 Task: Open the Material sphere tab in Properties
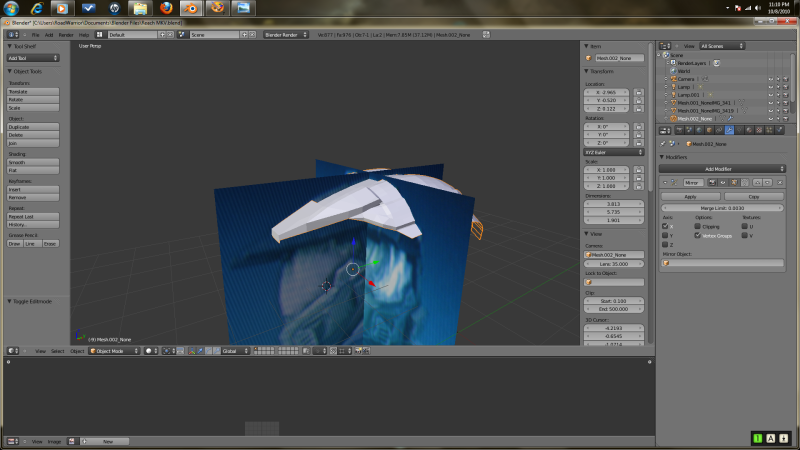[x=749, y=131]
